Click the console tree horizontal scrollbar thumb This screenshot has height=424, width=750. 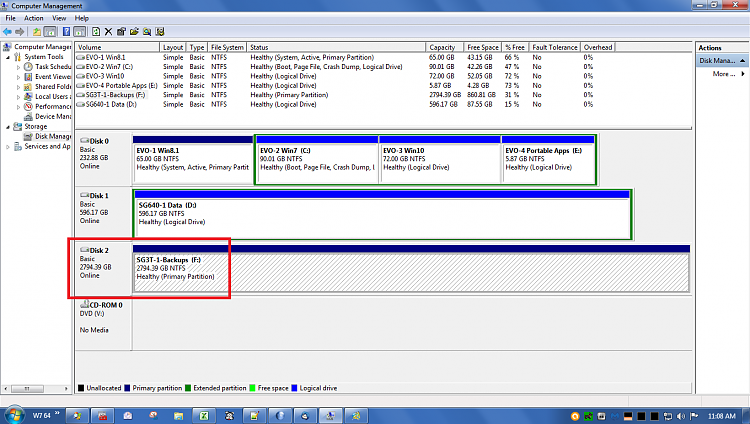tap(27, 389)
